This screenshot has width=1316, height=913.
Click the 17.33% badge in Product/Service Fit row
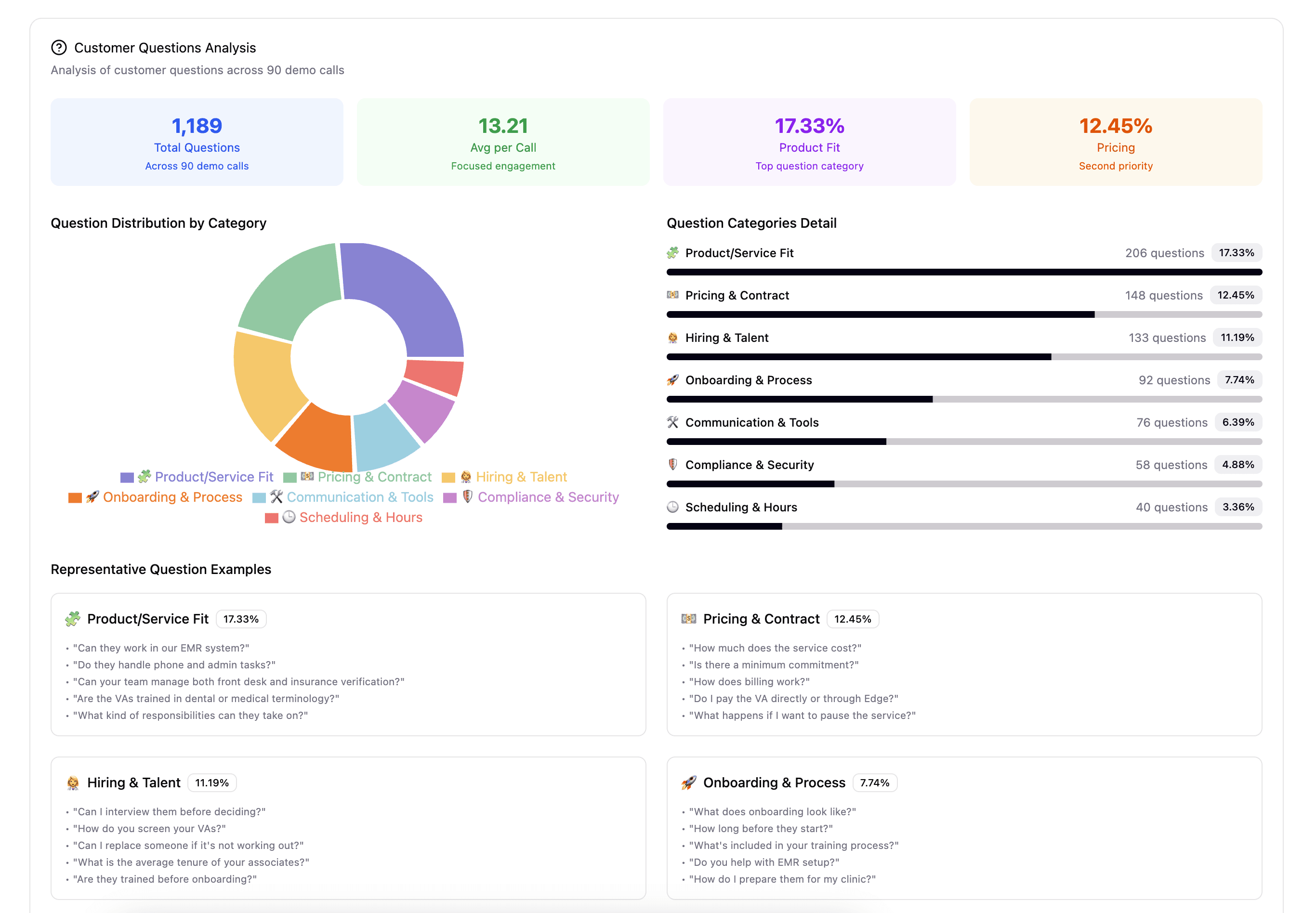[1236, 253]
